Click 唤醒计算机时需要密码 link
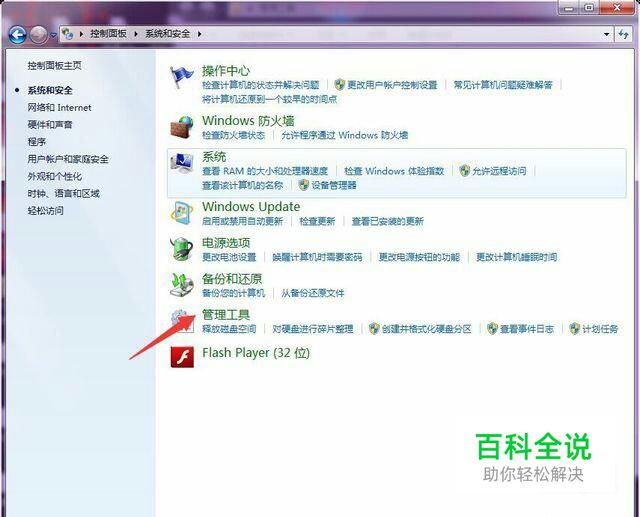 pyautogui.click(x=317, y=257)
